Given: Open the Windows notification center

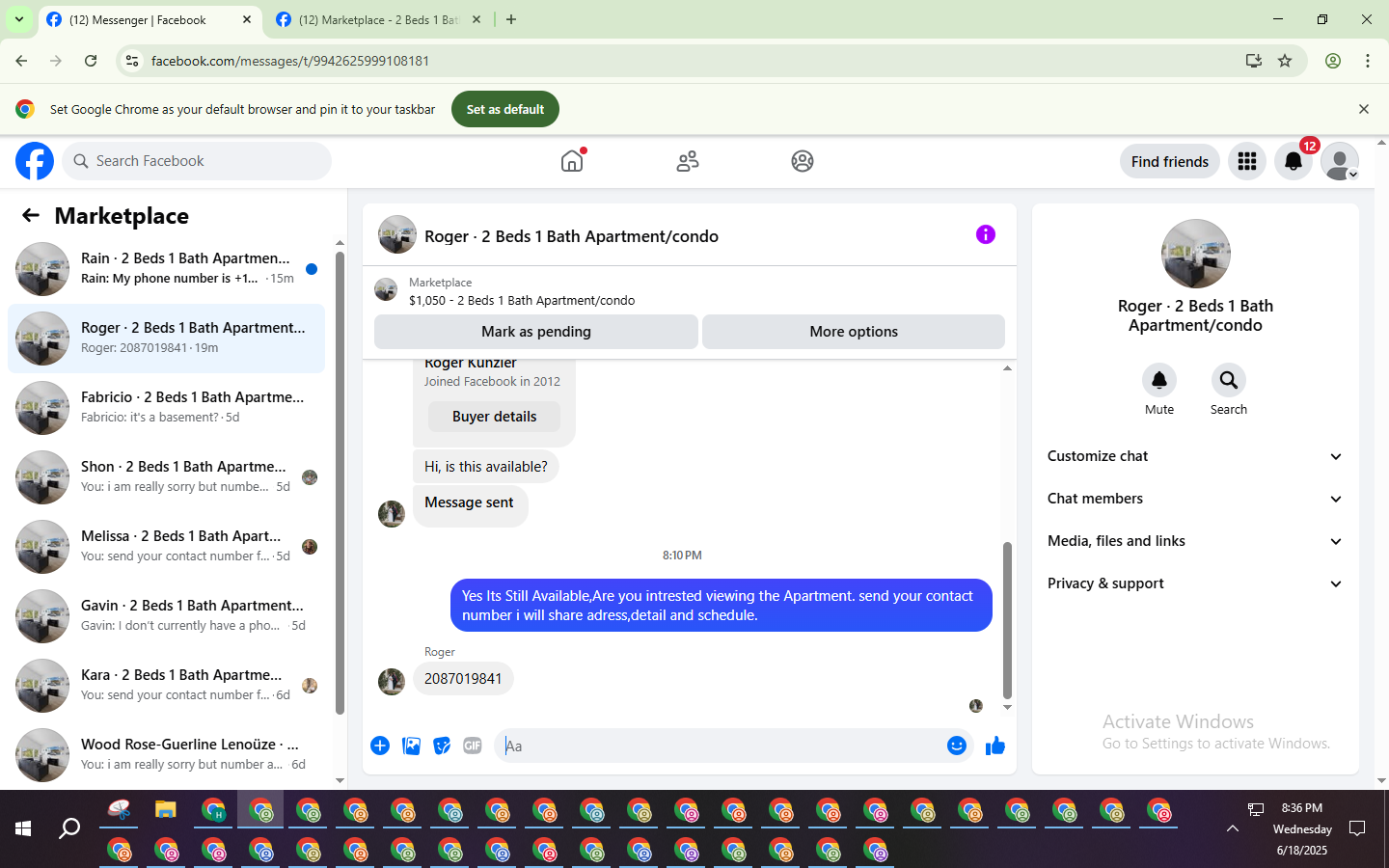Looking at the screenshot, I should [x=1357, y=828].
